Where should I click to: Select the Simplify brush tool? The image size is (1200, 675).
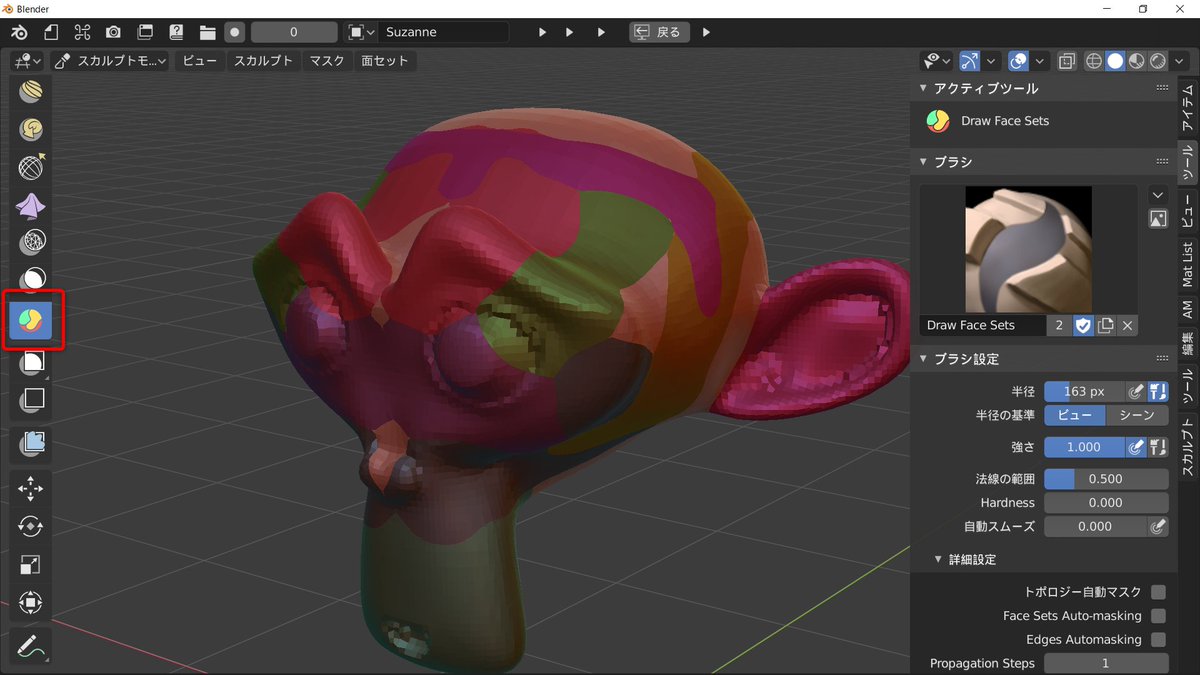coord(32,242)
